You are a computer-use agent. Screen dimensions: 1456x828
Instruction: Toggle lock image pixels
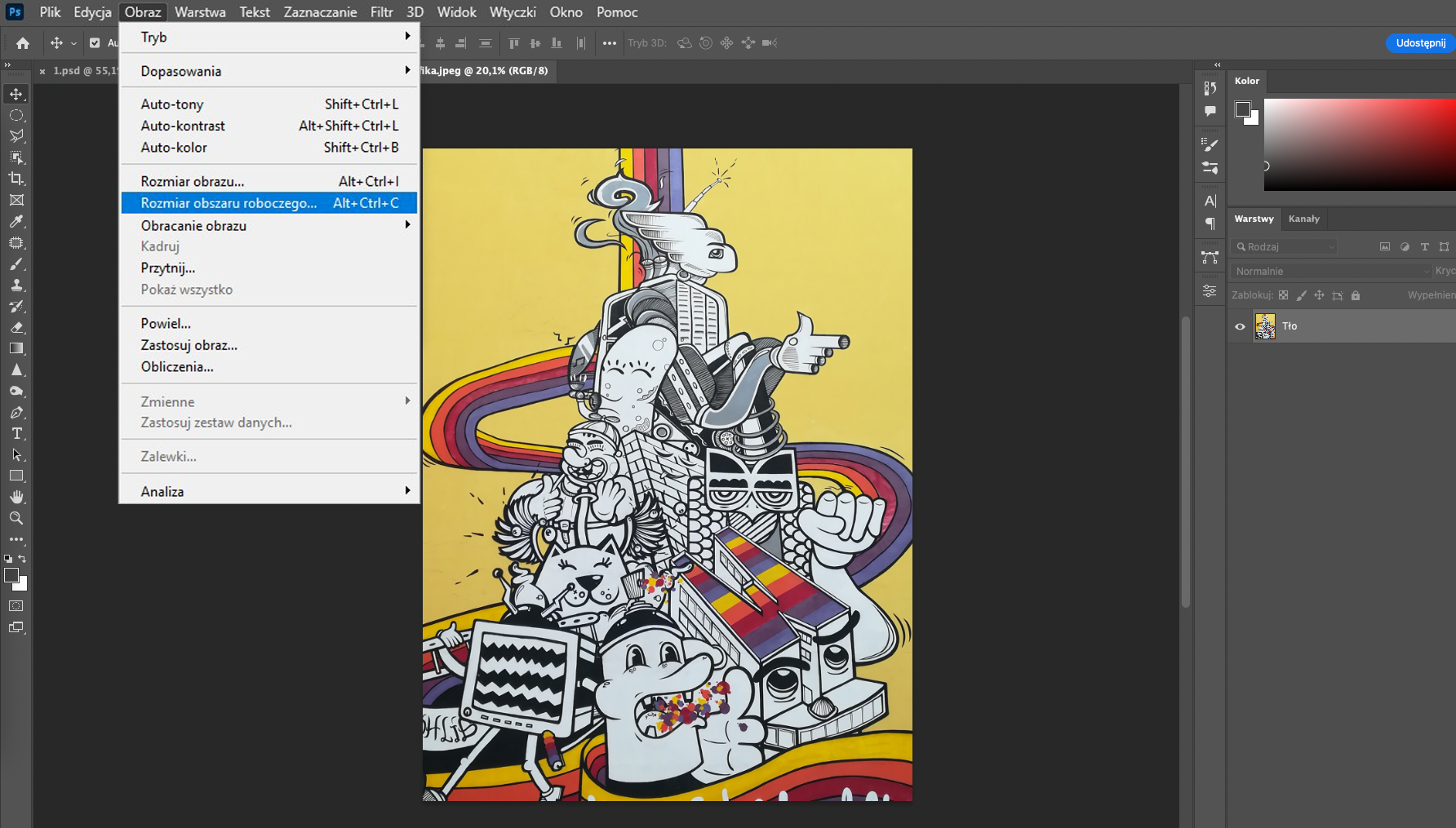(x=1302, y=295)
